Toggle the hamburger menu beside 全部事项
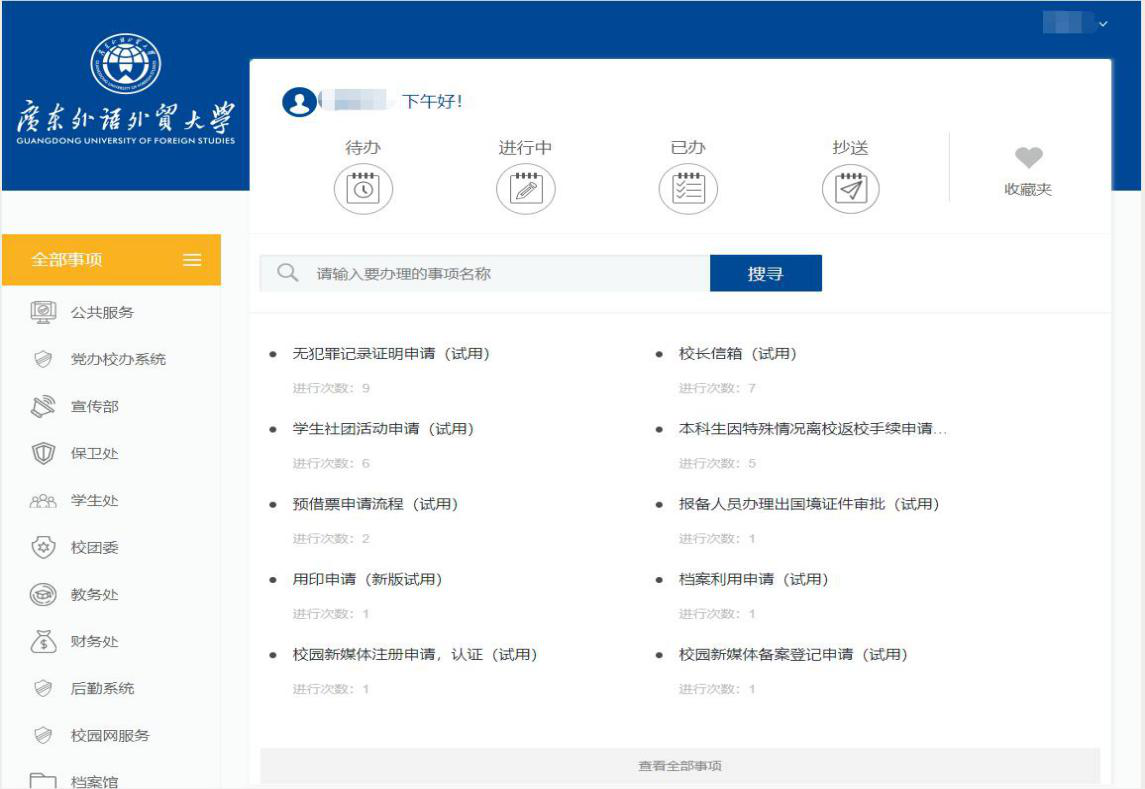Screen dimensions: 1145x789 point(193,258)
